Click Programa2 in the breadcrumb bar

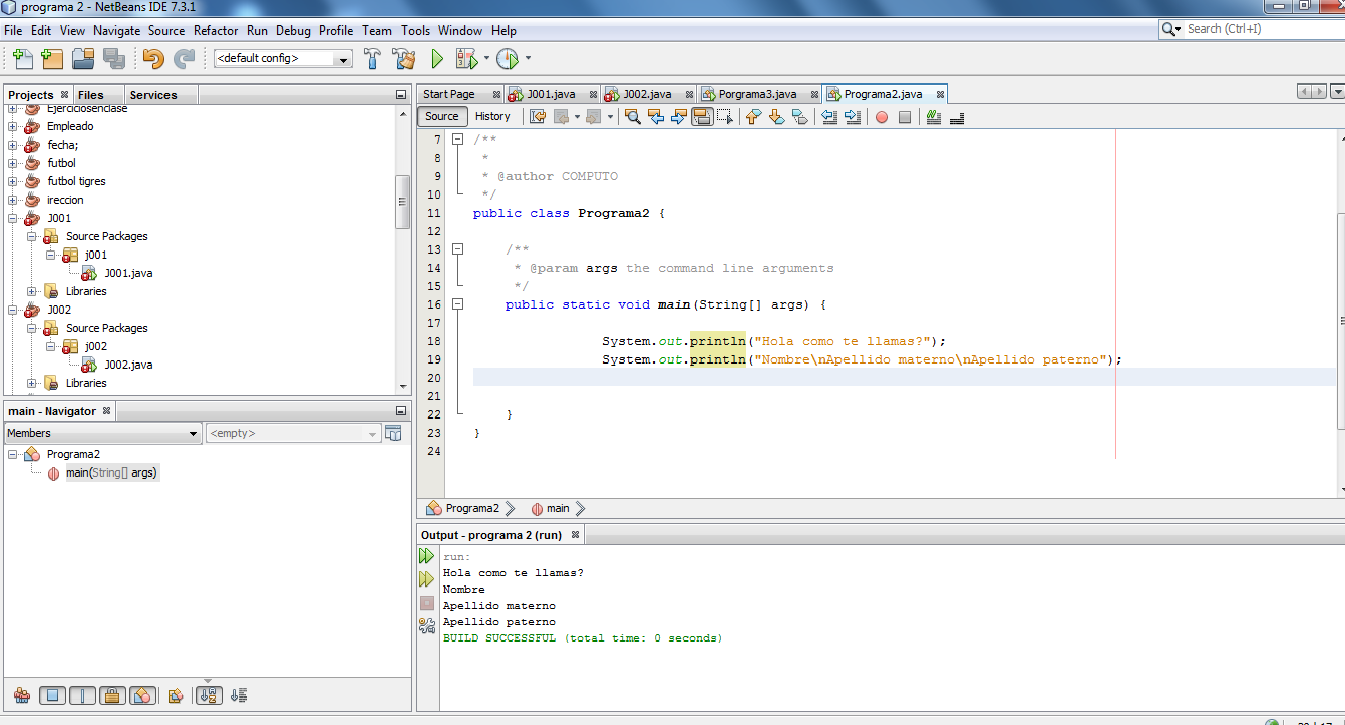470,508
